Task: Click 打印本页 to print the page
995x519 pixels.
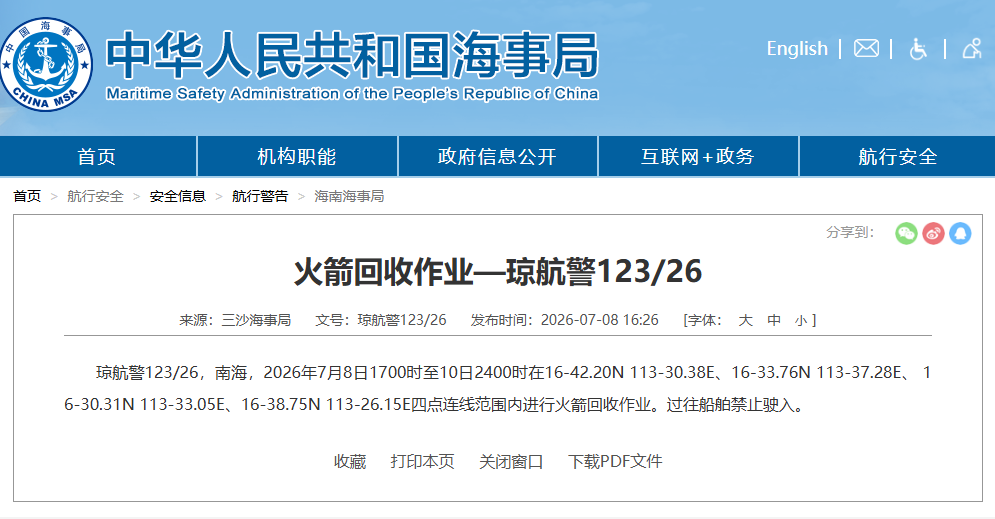Action: [423, 461]
